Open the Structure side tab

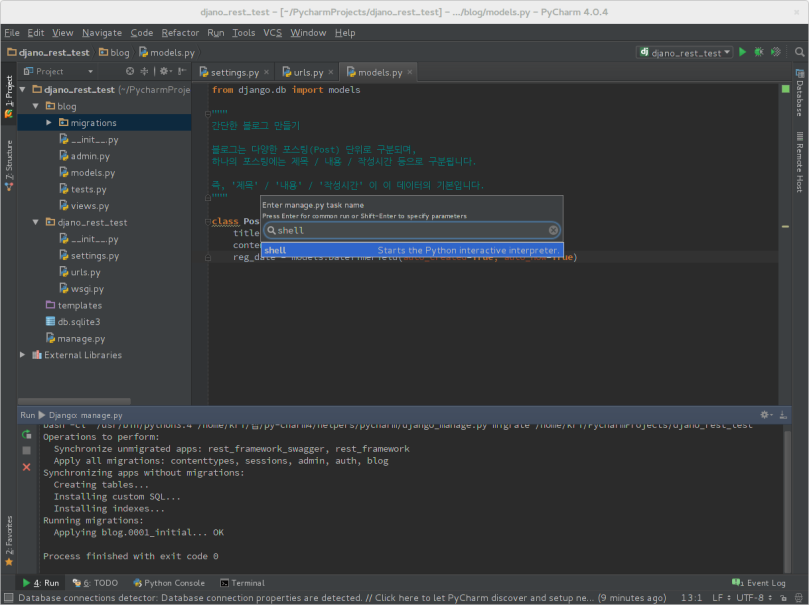tap(9, 166)
